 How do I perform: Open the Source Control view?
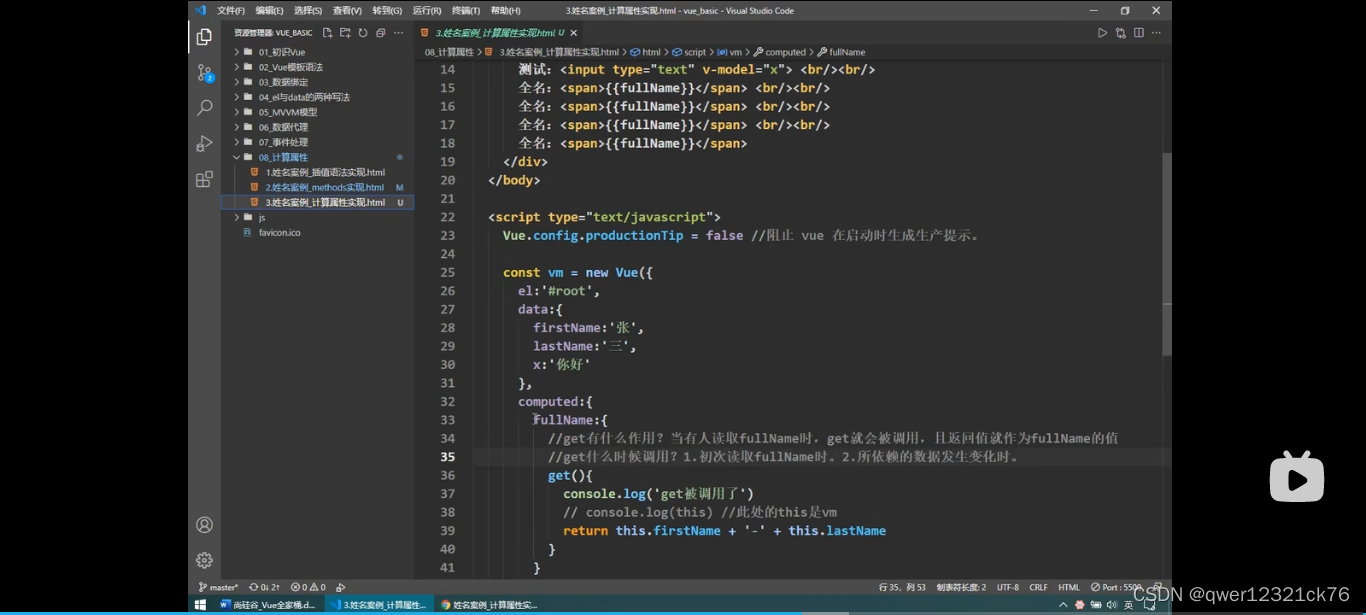(204, 72)
